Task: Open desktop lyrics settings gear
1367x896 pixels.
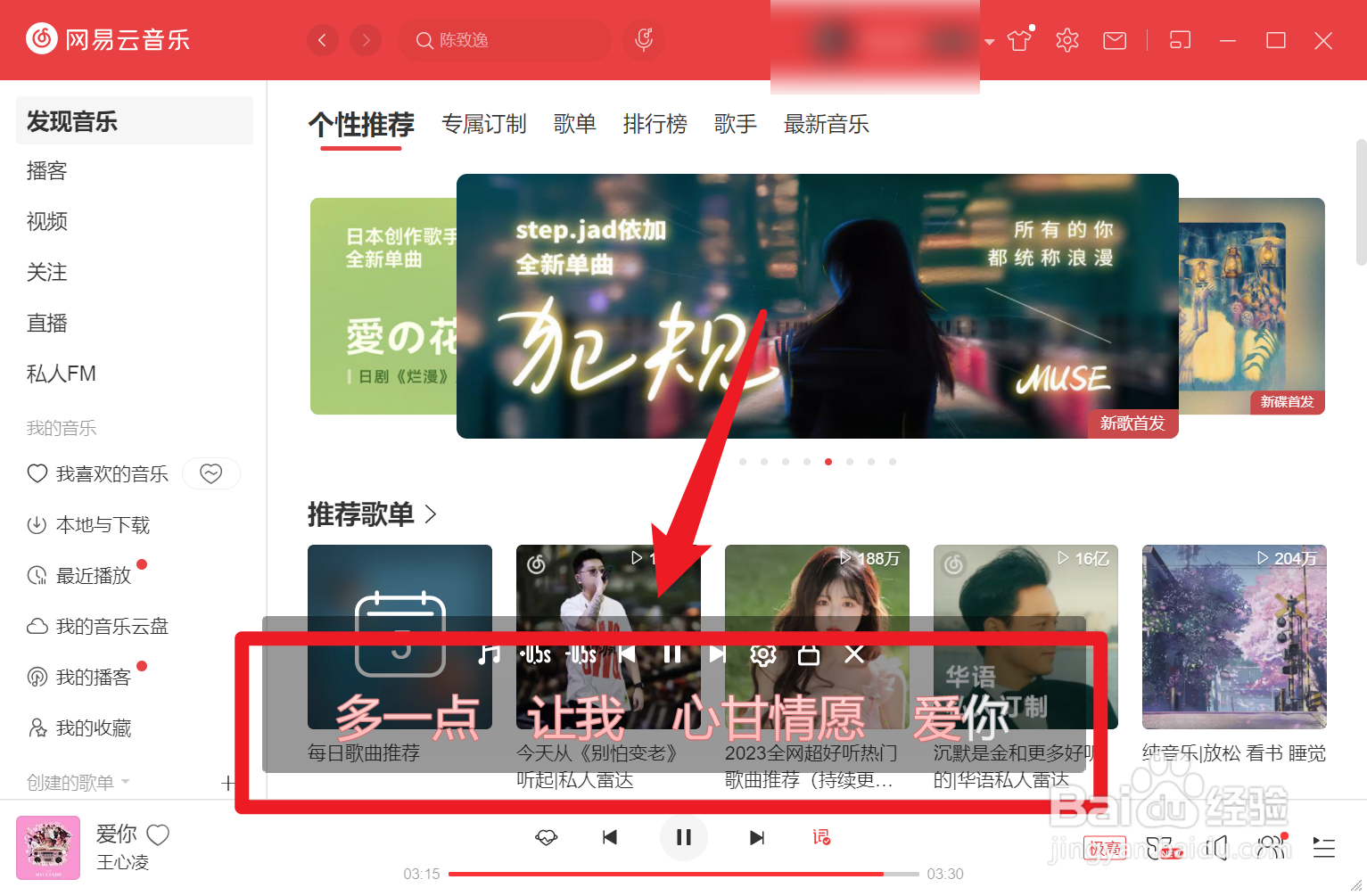Action: (763, 655)
